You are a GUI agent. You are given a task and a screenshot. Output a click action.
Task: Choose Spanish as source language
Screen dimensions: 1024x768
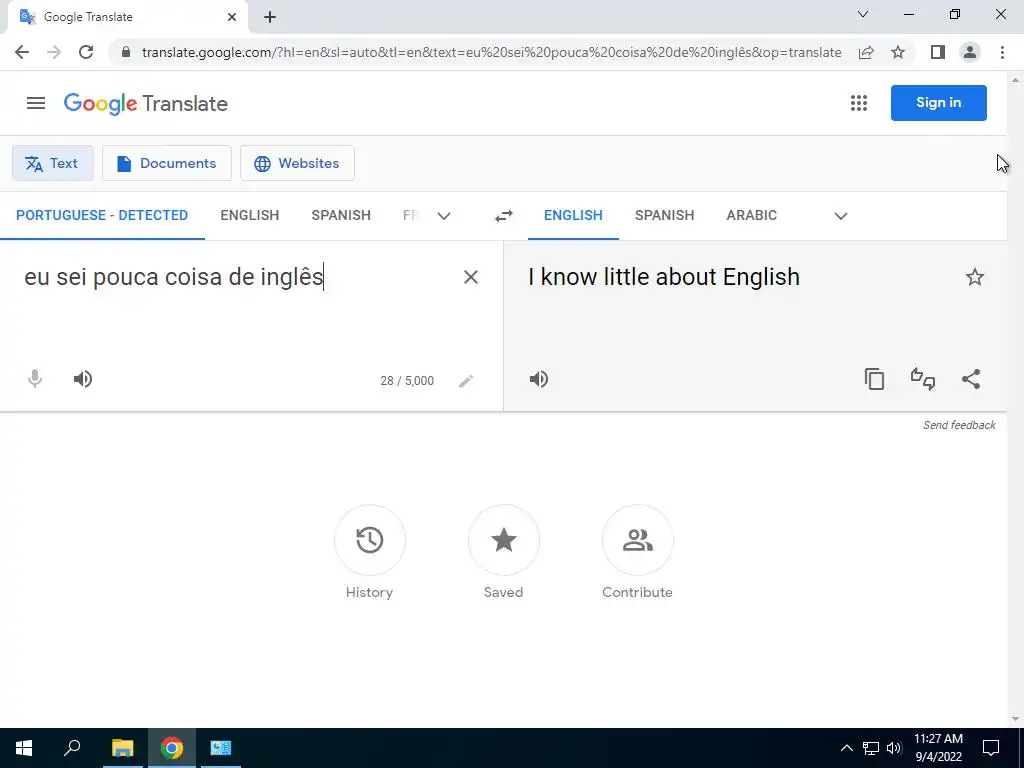(x=341, y=216)
